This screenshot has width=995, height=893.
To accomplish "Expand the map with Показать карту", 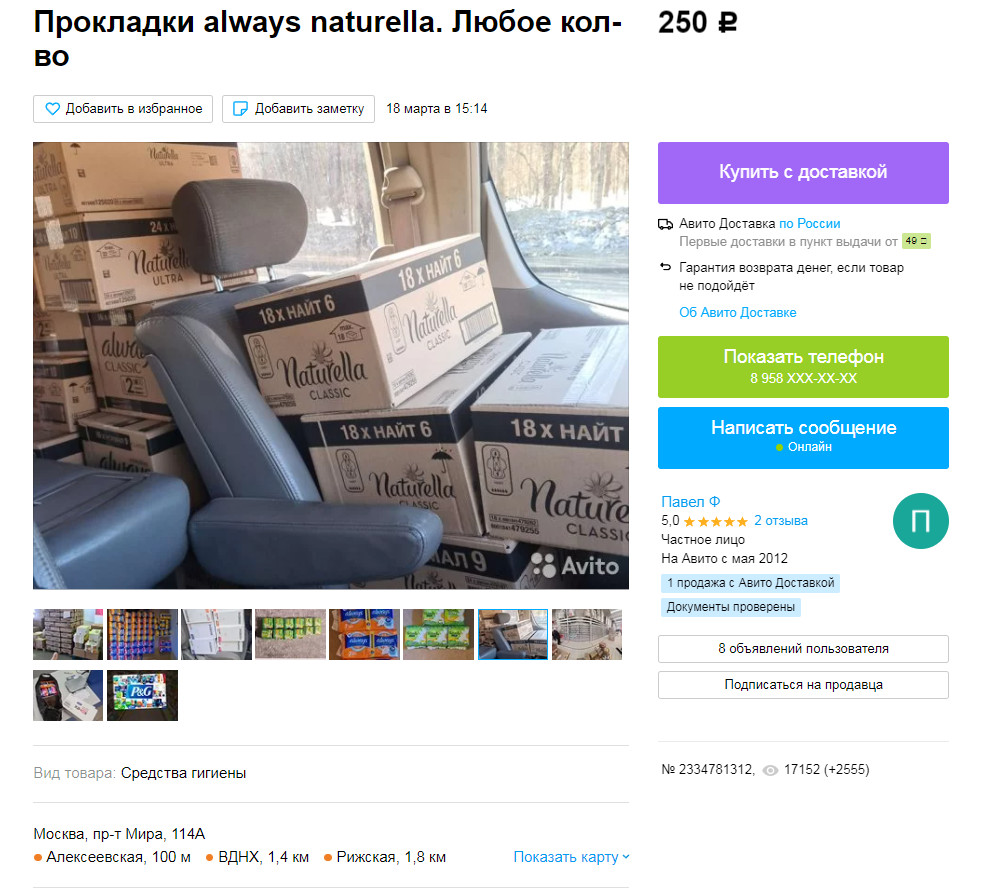I will point(571,857).
